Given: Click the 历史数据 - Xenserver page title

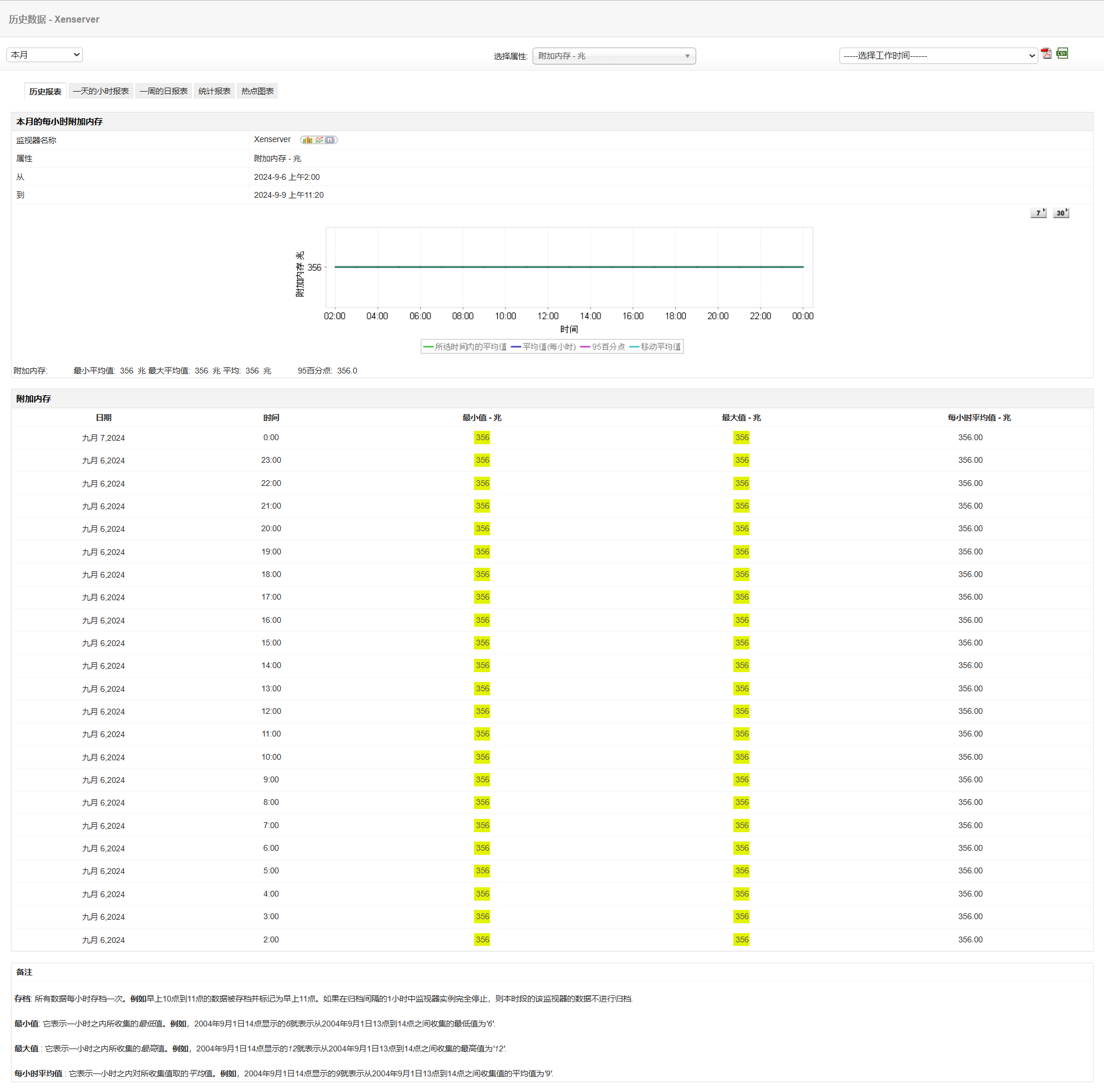Looking at the screenshot, I should tap(54, 19).
